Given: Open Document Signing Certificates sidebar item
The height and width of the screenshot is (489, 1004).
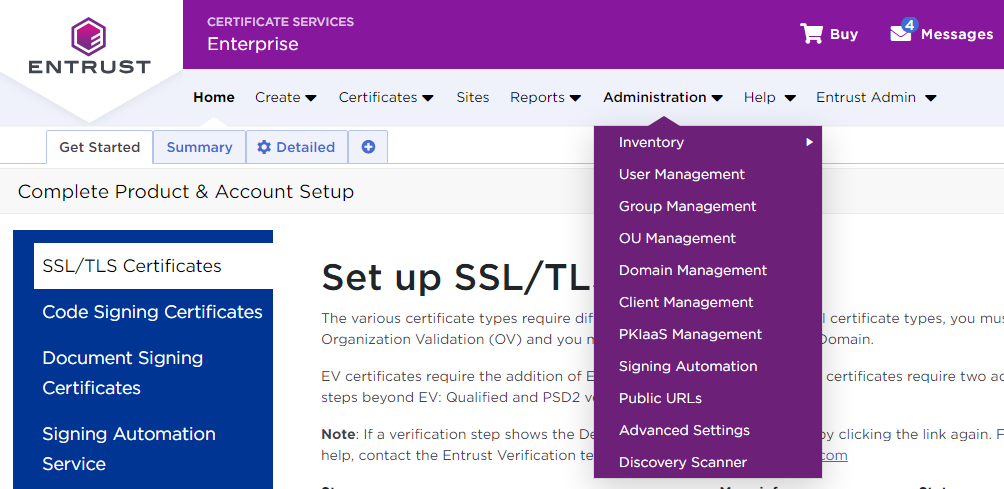Looking at the screenshot, I should click(122, 372).
